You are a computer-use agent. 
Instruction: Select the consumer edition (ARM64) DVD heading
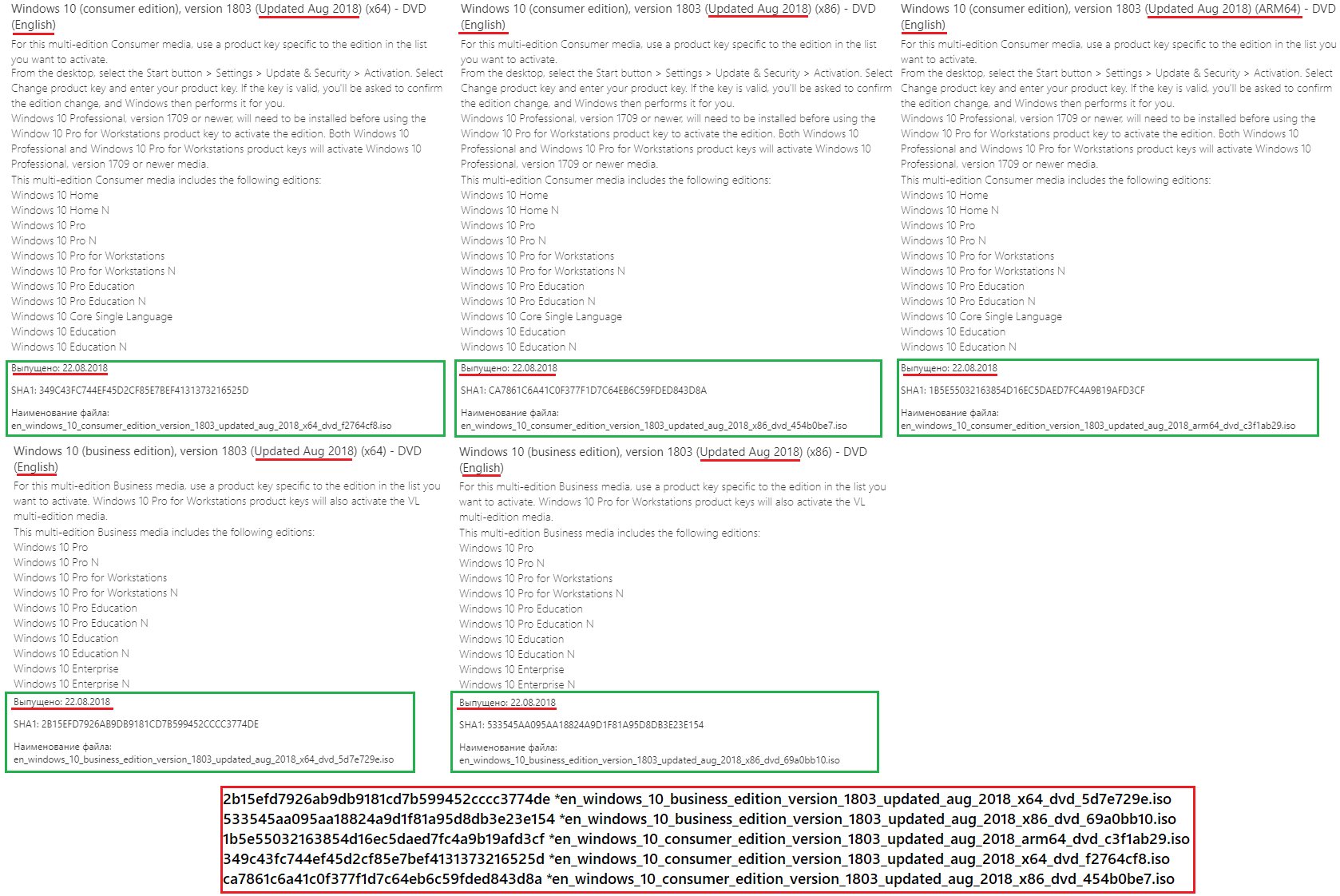[x=1118, y=17]
